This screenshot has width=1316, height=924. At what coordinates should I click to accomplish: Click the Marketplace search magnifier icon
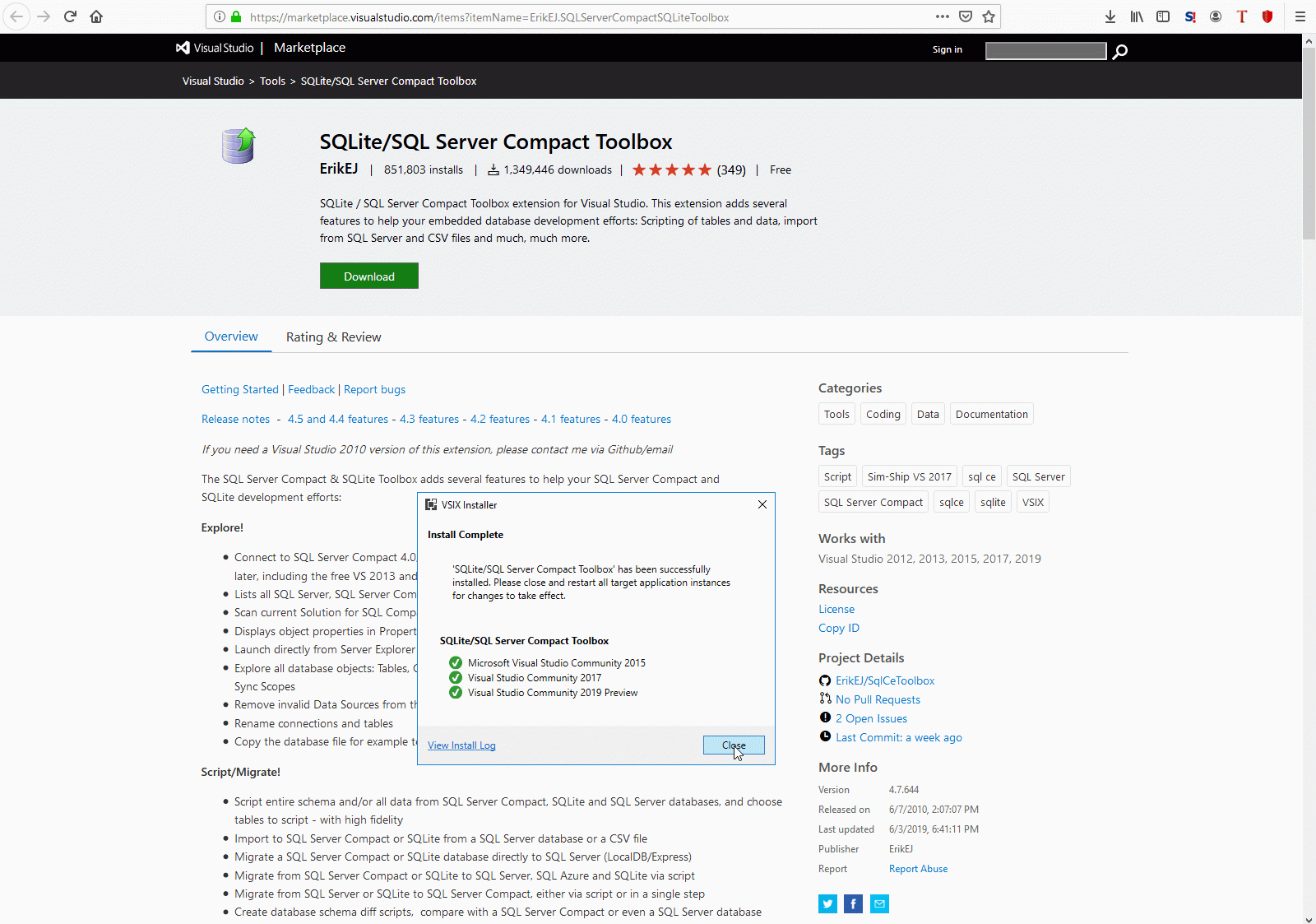[x=1120, y=51]
